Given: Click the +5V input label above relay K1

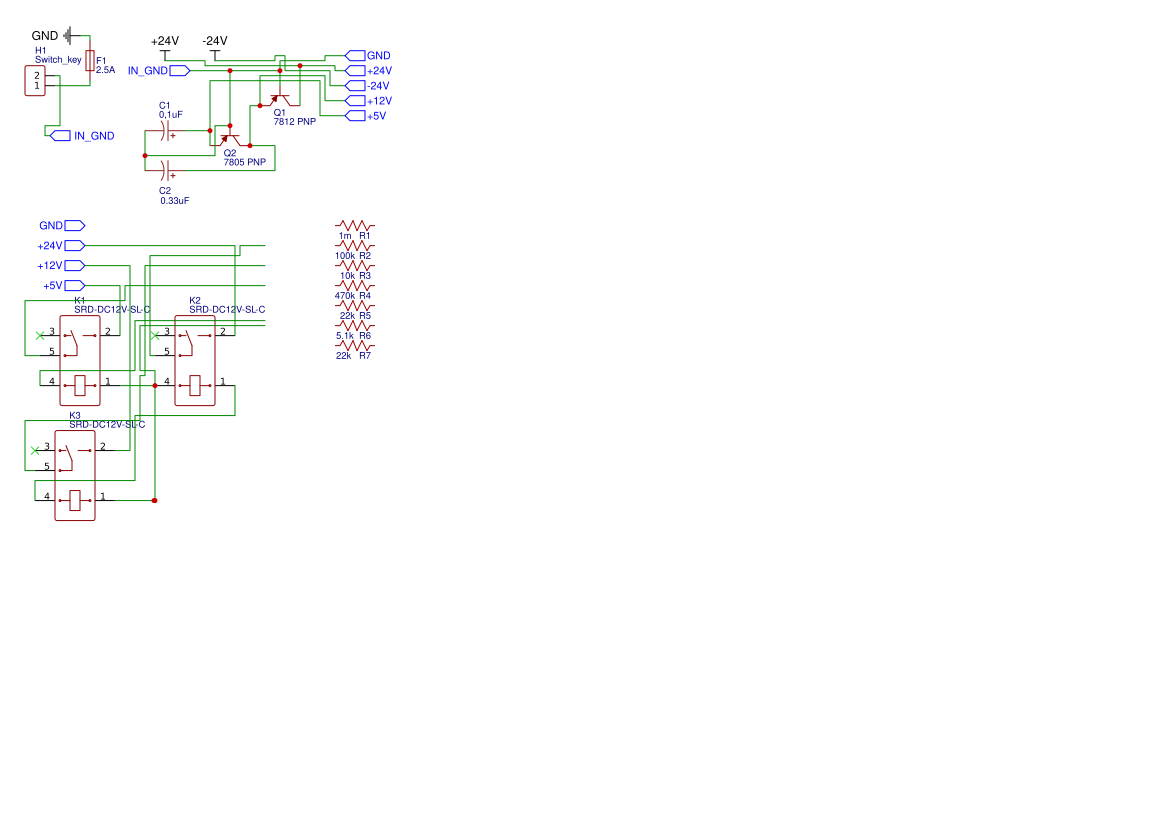Looking at the screenshot, I should [x=64, y=286].
